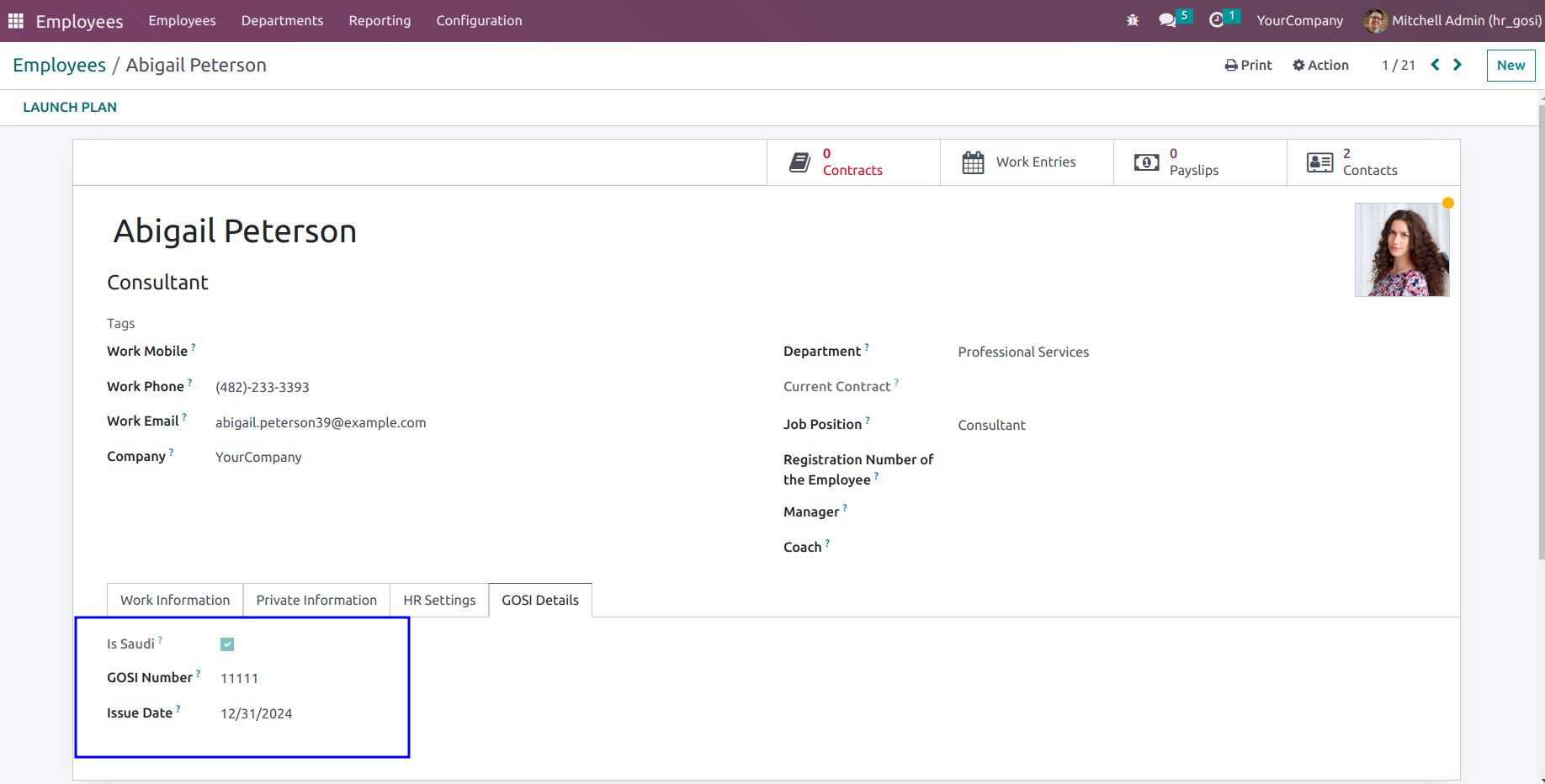The height and width of the screenshot is (784, 1545).
Task: Go to next employee record arrow
Action: pyautogui.click(x=1457, y=65)
